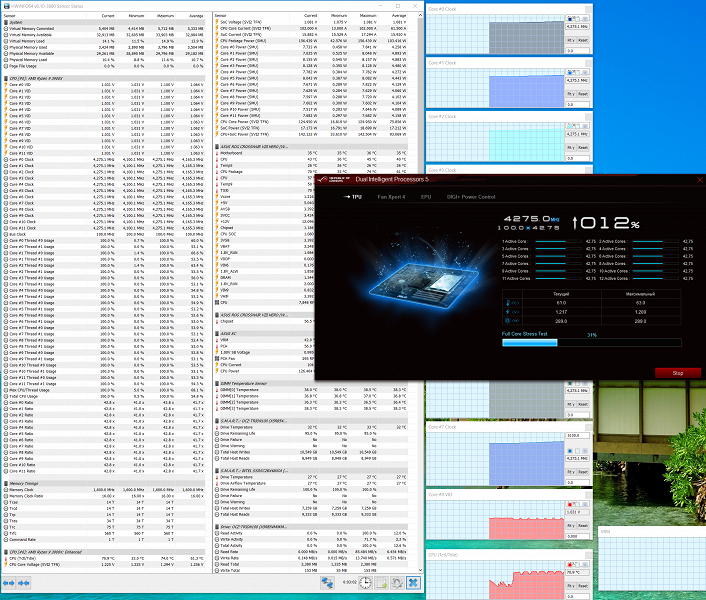Switch to the TPU tab
This screenshot has height=600, width=706.
[x=356, y=197]
